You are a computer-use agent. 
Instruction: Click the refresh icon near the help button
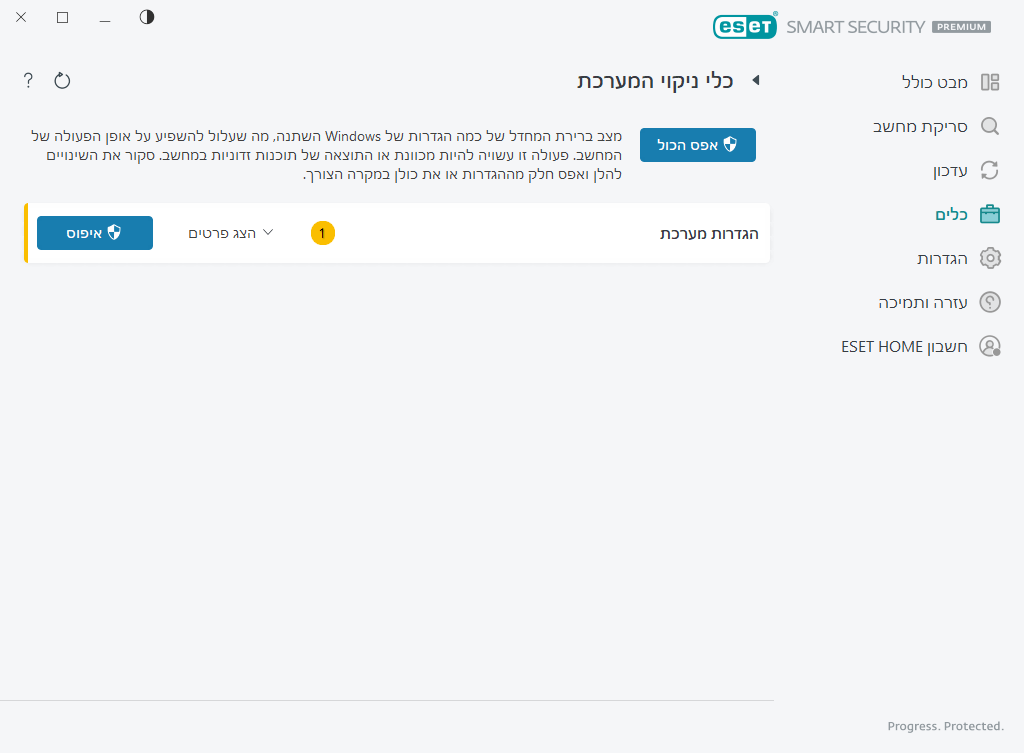tap(62, 81)
